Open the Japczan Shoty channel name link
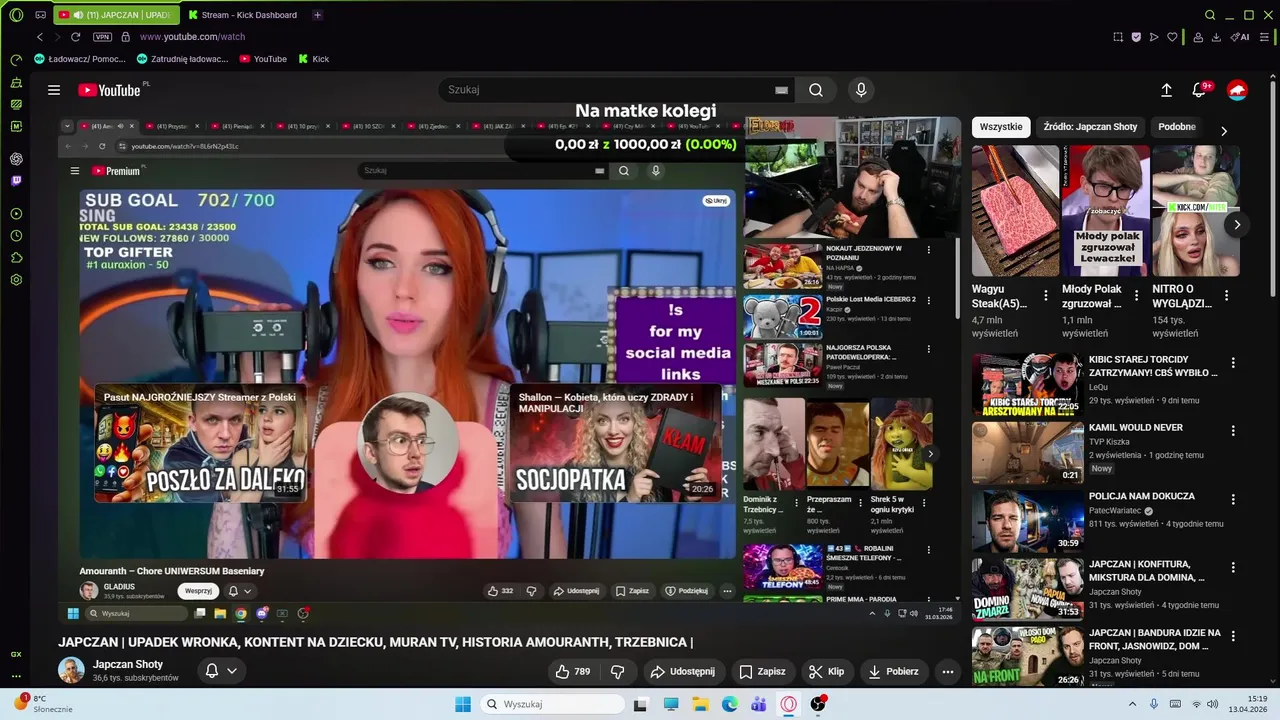This screenshot has height=720, width=1280. (128, 664)
